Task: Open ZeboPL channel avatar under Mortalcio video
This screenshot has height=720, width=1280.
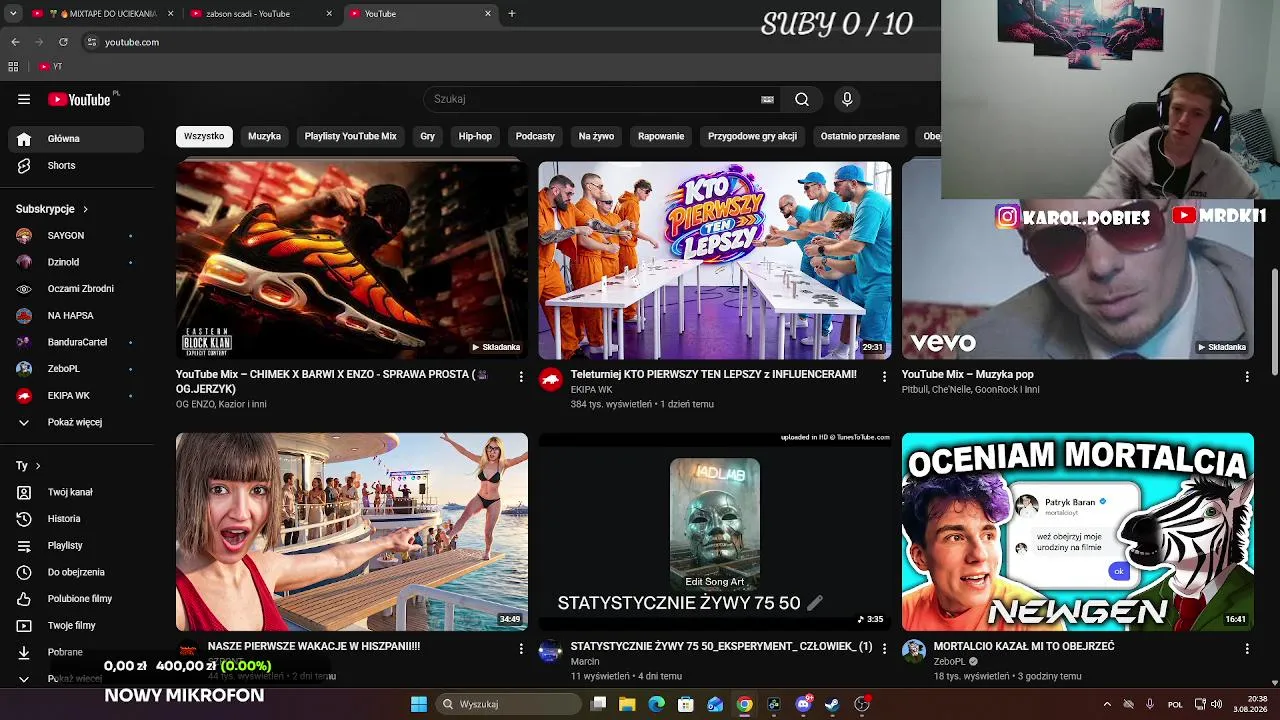Action: click(x=914, y=651)
